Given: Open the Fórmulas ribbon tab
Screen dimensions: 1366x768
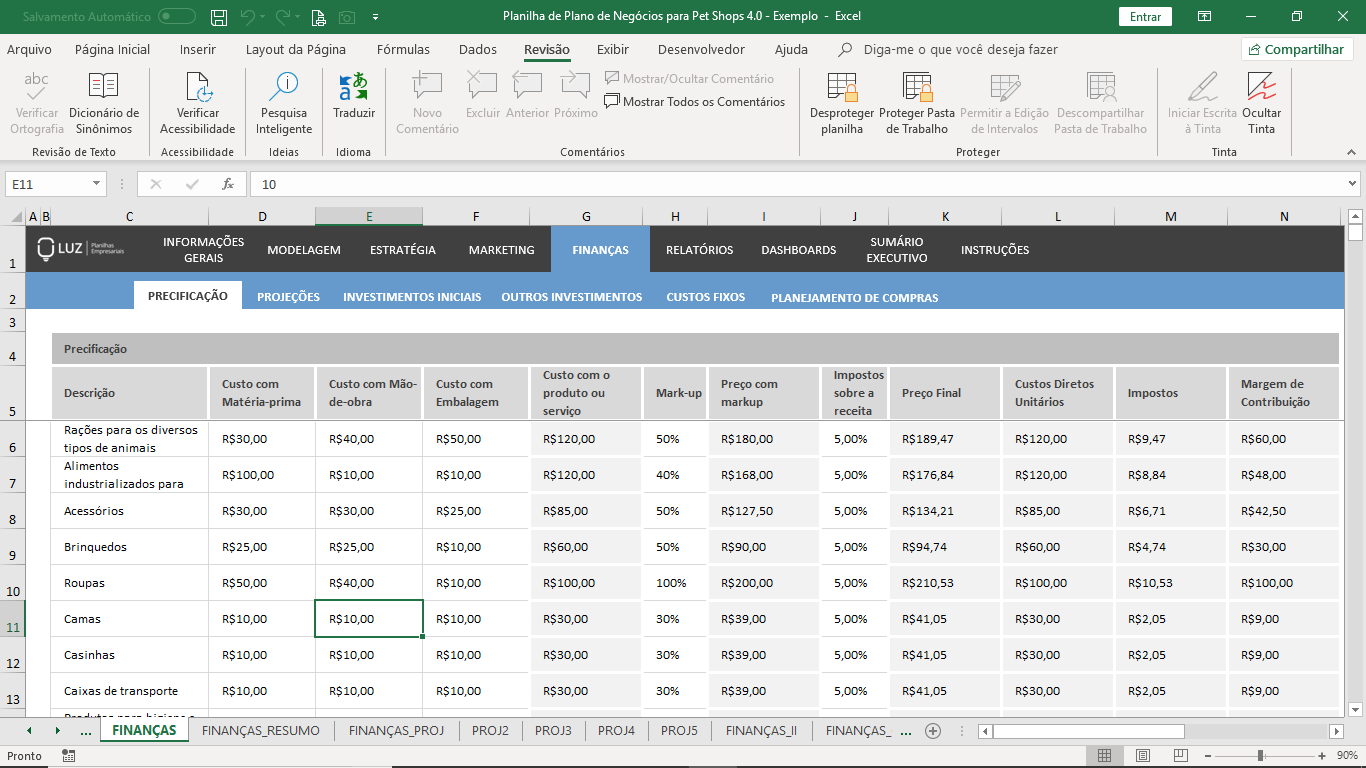Looking at the screenshot, I should pos(403,50).
